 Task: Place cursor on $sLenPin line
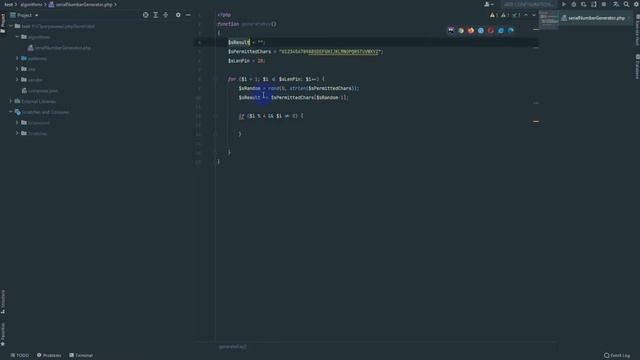(247, 61)
